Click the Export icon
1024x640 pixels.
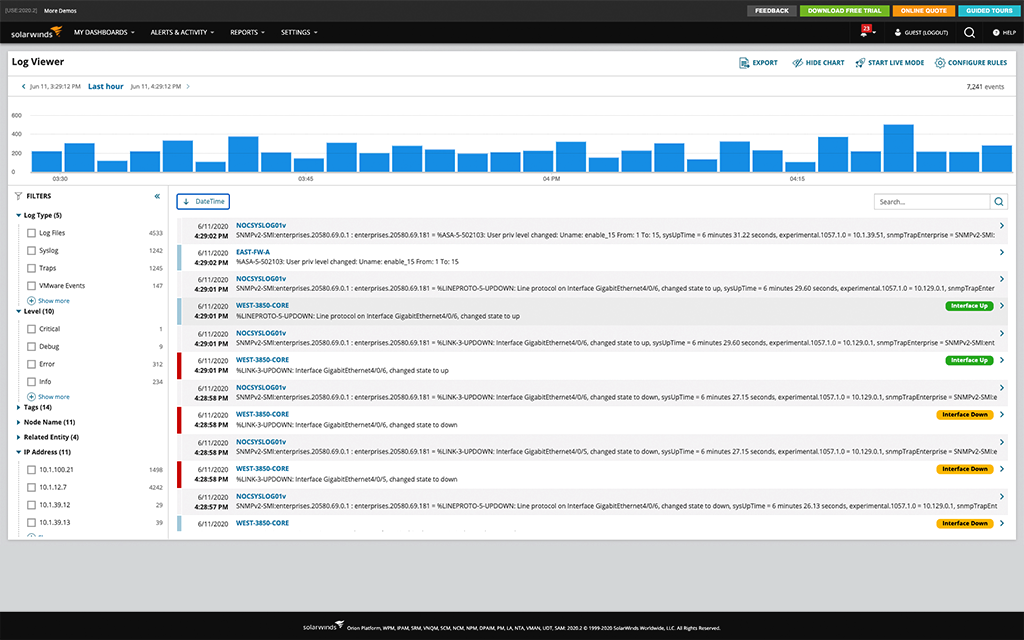click(744, 63)
